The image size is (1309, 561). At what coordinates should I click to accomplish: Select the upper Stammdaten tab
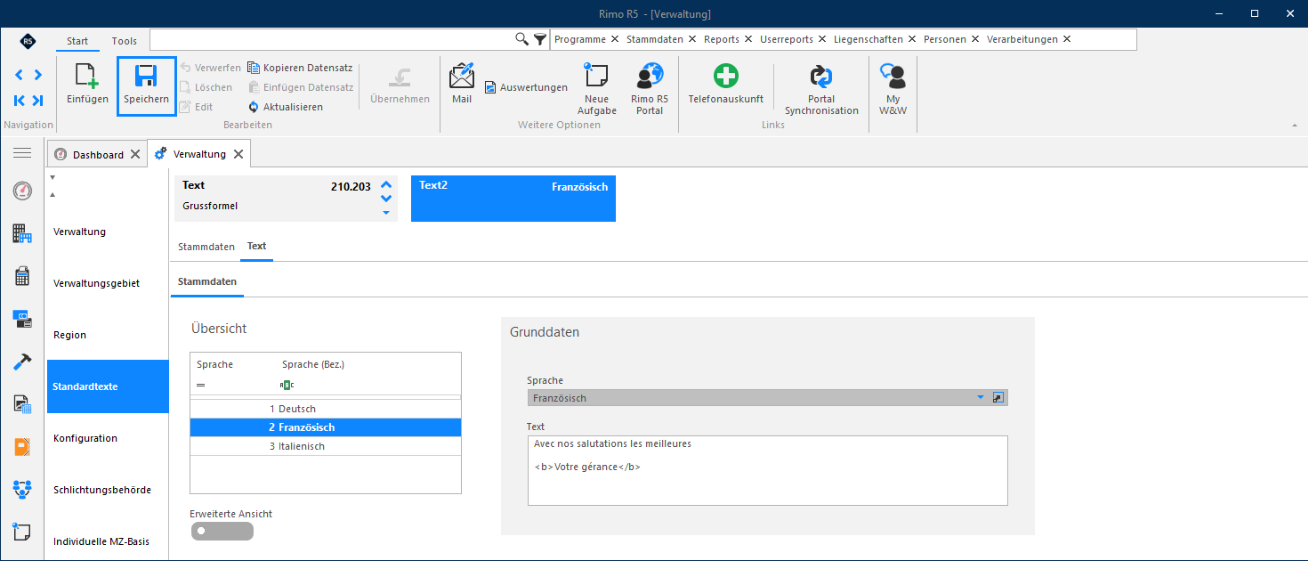(x=206, y=246)
